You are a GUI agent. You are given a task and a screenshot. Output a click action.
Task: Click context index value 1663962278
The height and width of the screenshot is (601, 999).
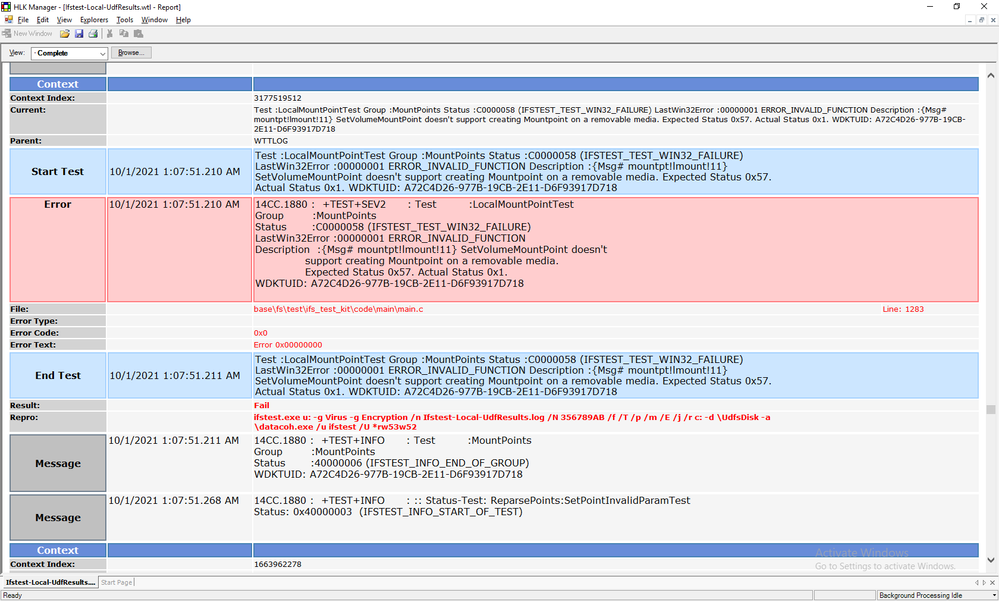click(x=278, y=564)
